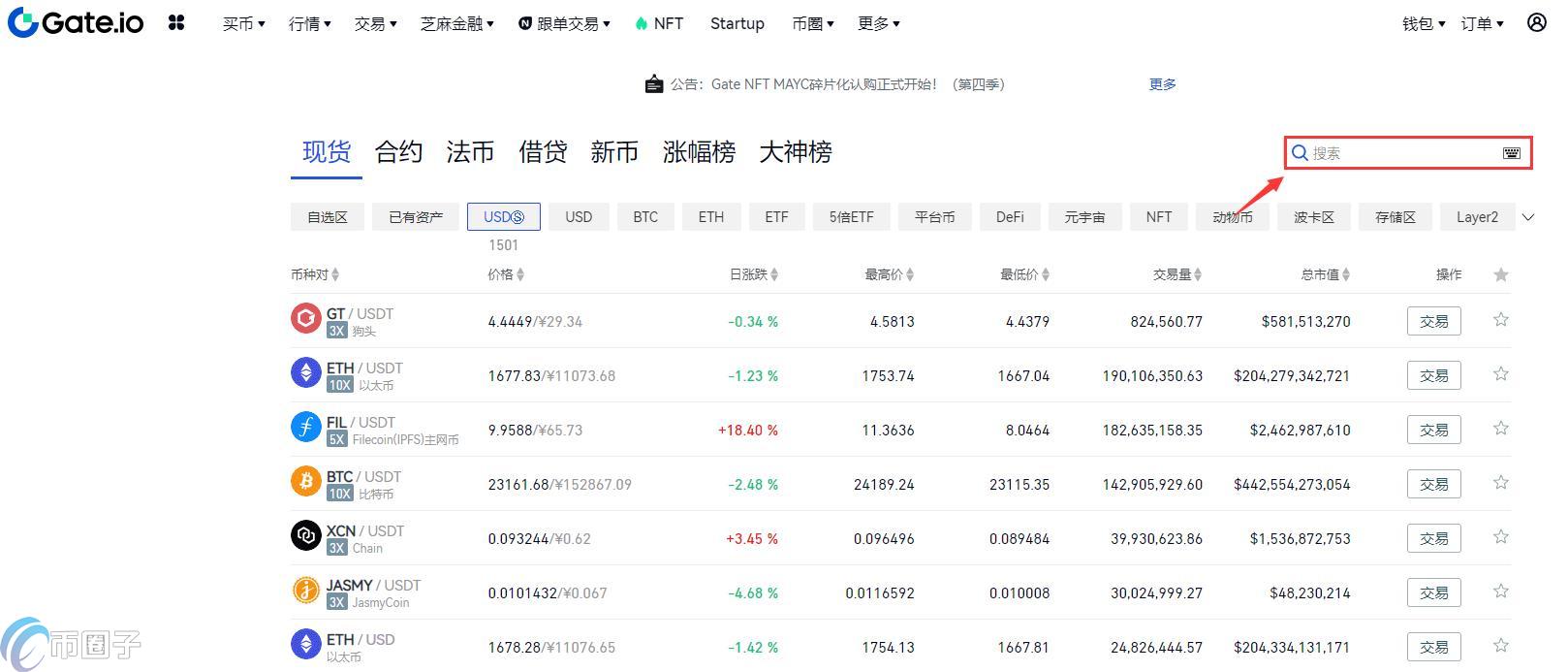This screenshot has width=1568, height=672.
Task: Click the 搜索 search input field
Action: [1400, 153]
